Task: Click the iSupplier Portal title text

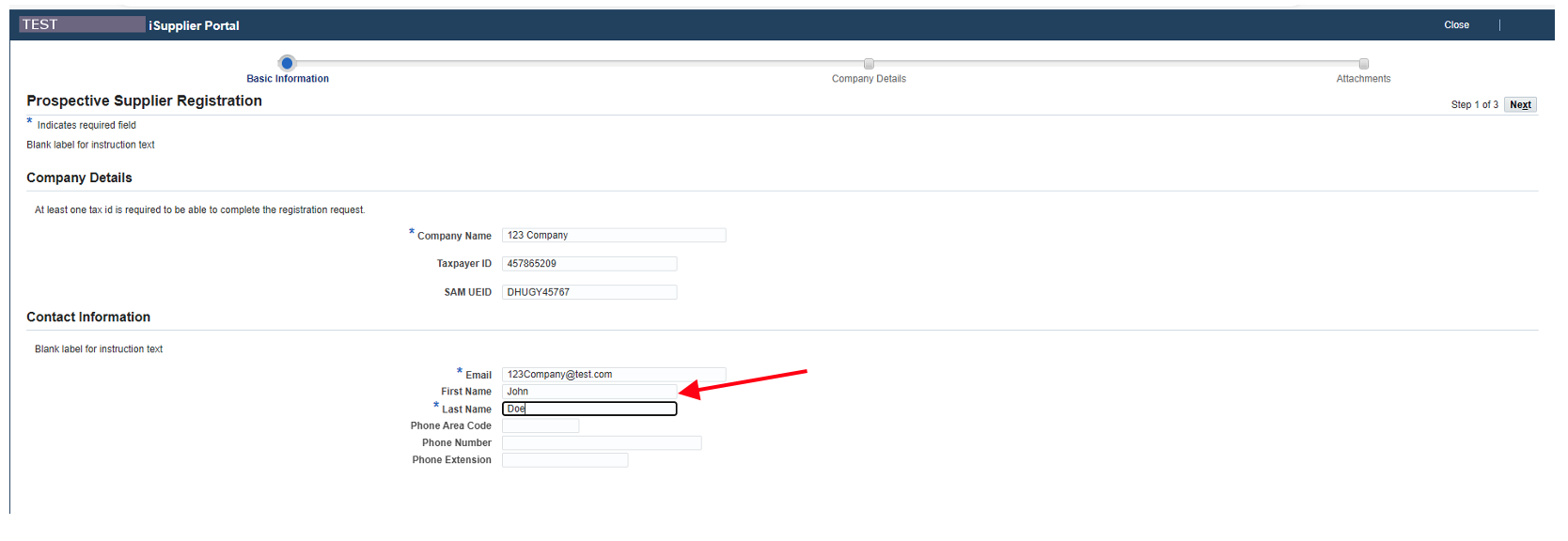Action: pos(194,25)
